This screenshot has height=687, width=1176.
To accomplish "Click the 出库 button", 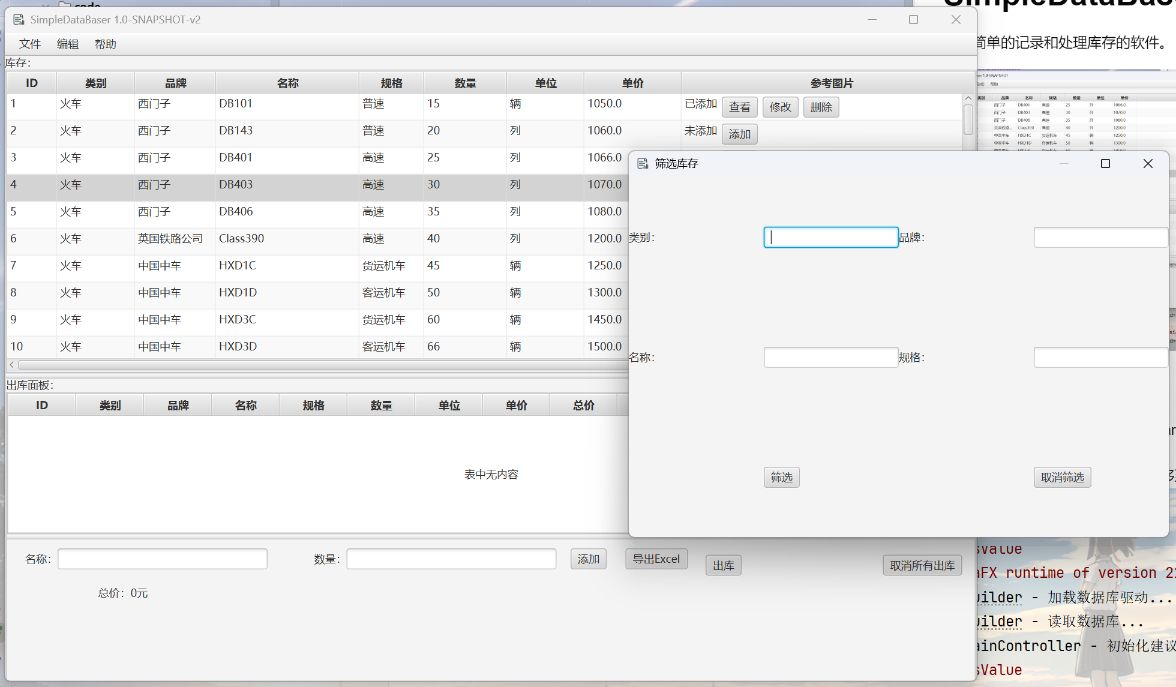I will (722, 564).
